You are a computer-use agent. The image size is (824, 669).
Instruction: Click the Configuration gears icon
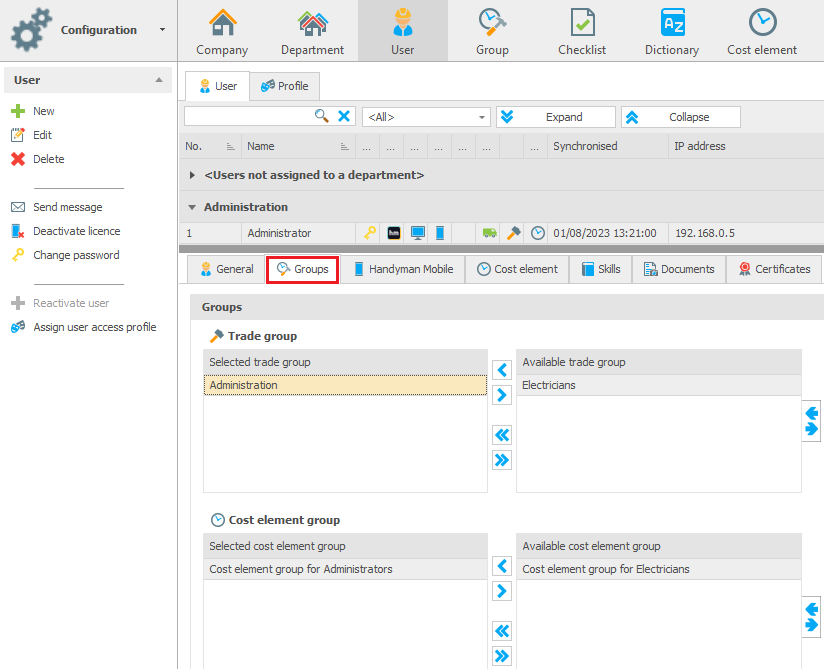[31, 30]
